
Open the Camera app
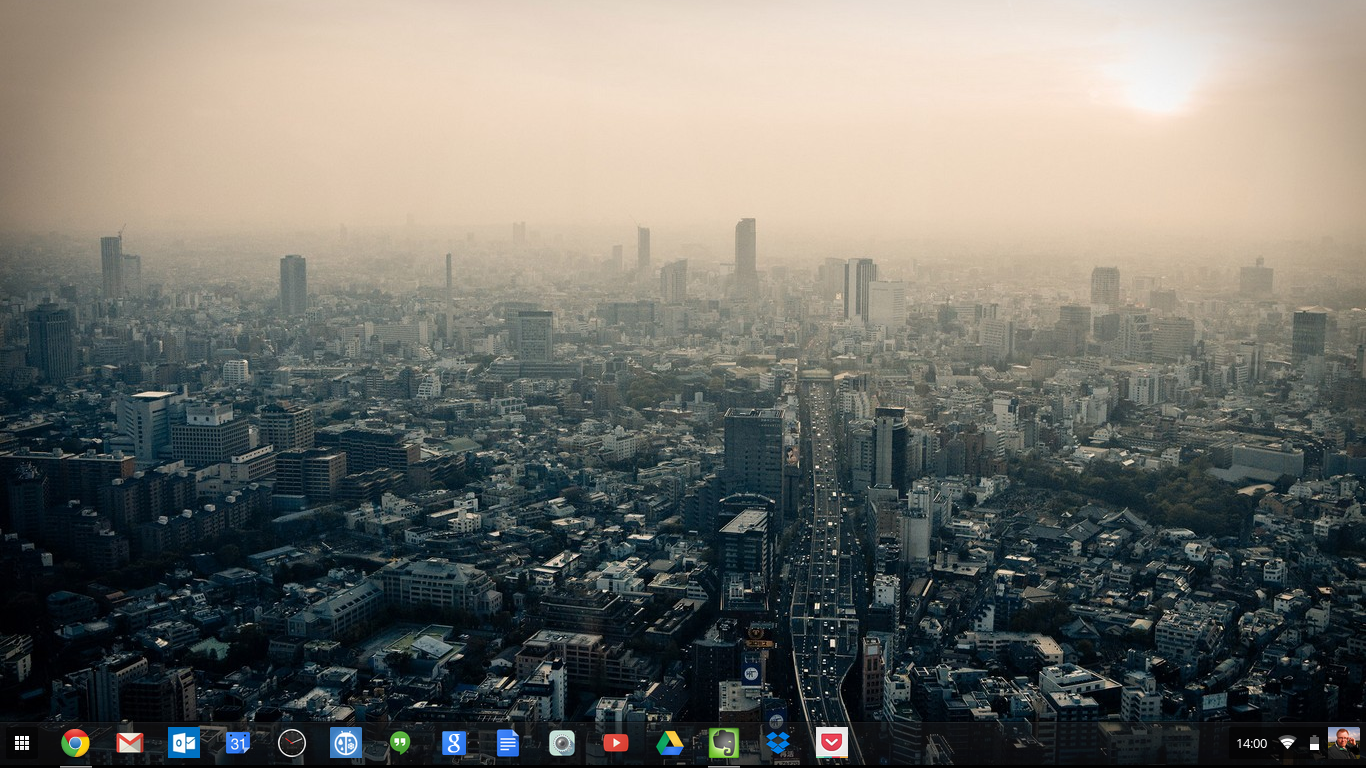pyautogui.click(x=562, y=743)
